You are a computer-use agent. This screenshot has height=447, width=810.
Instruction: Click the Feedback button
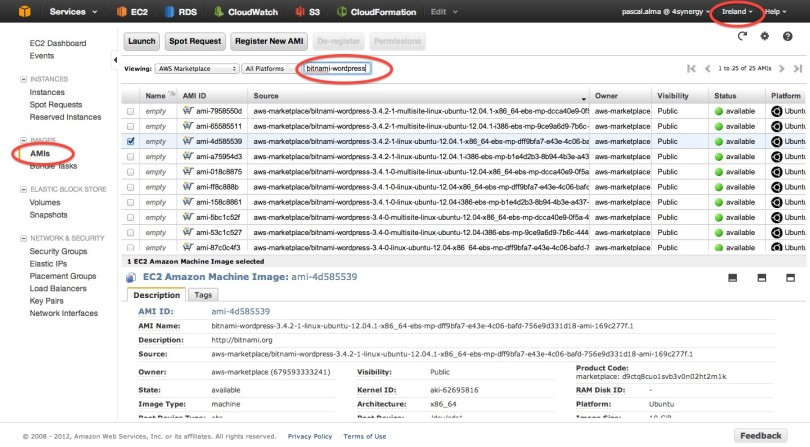click(760, 436)
